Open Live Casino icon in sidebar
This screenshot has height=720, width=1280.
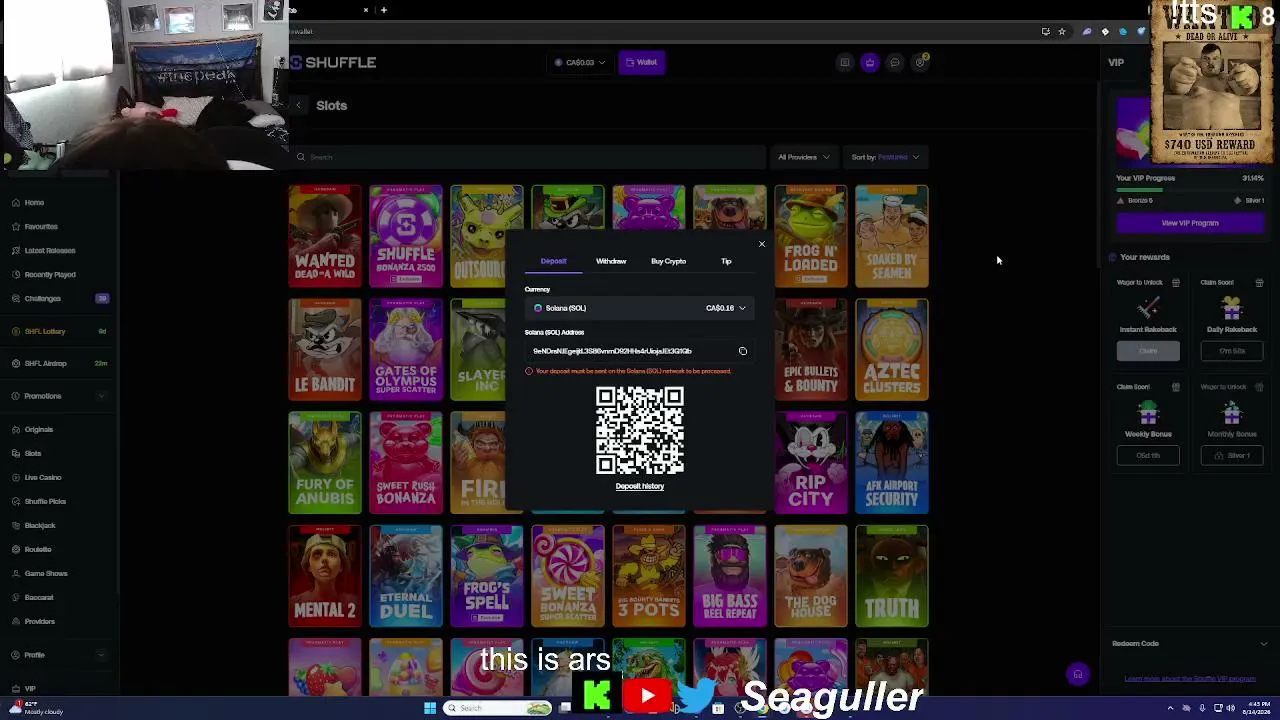click(16, 478)
